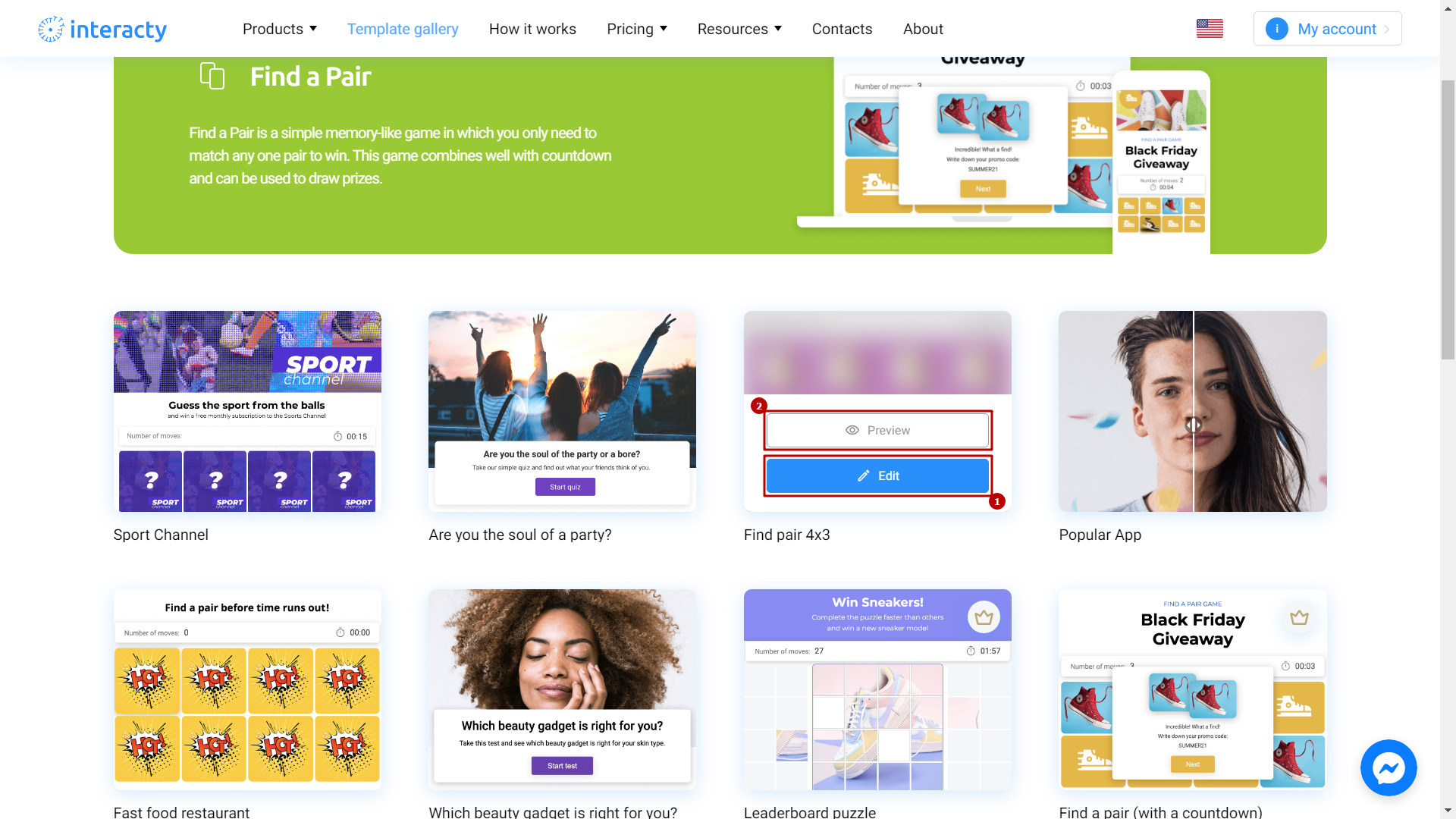Click the number badge 1 on Find pair 4x3
Image resolution: width=1456 pixels, height=819 pixels.
(997, 501)
